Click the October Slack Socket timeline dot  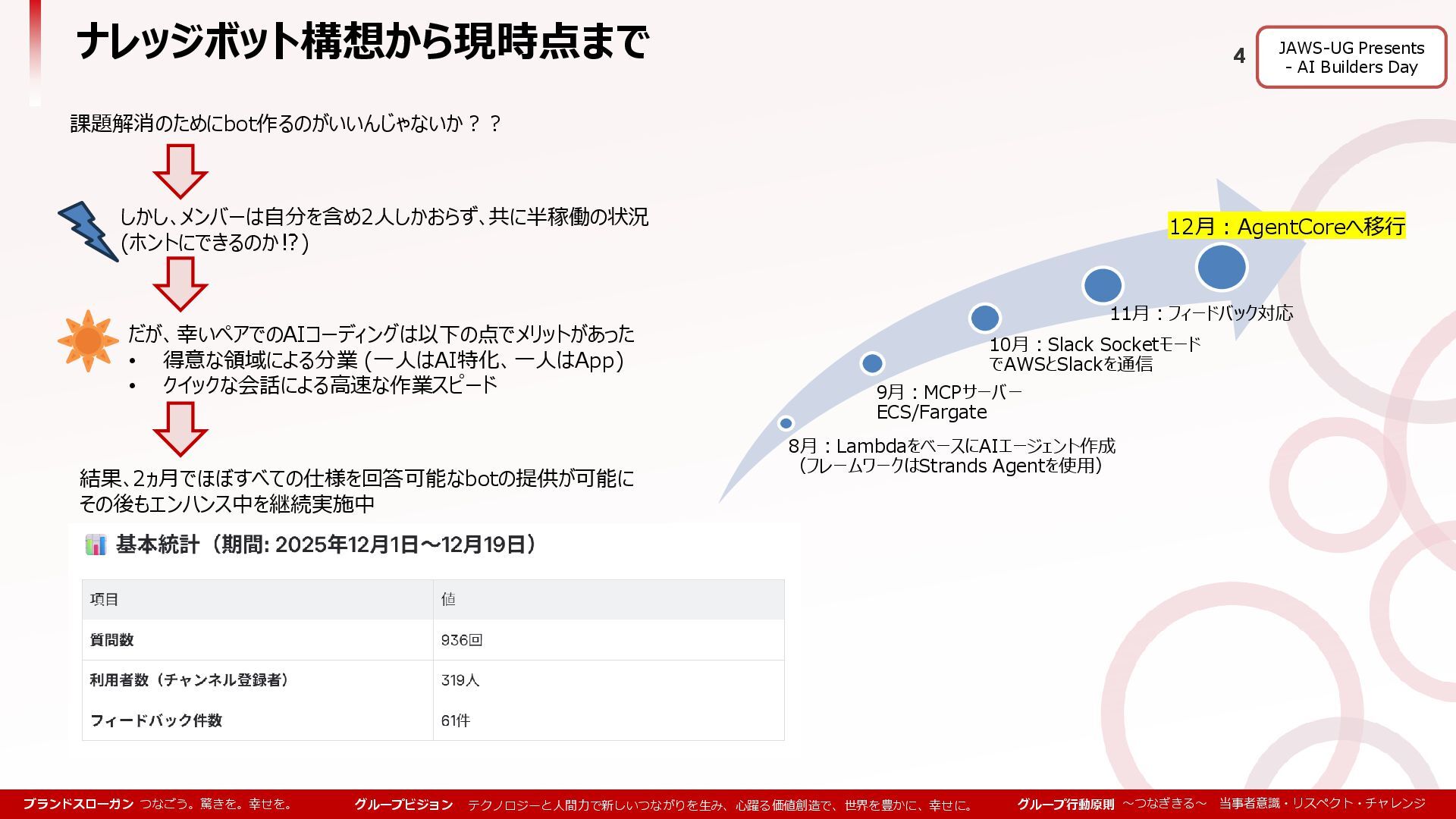coord(984,318)
